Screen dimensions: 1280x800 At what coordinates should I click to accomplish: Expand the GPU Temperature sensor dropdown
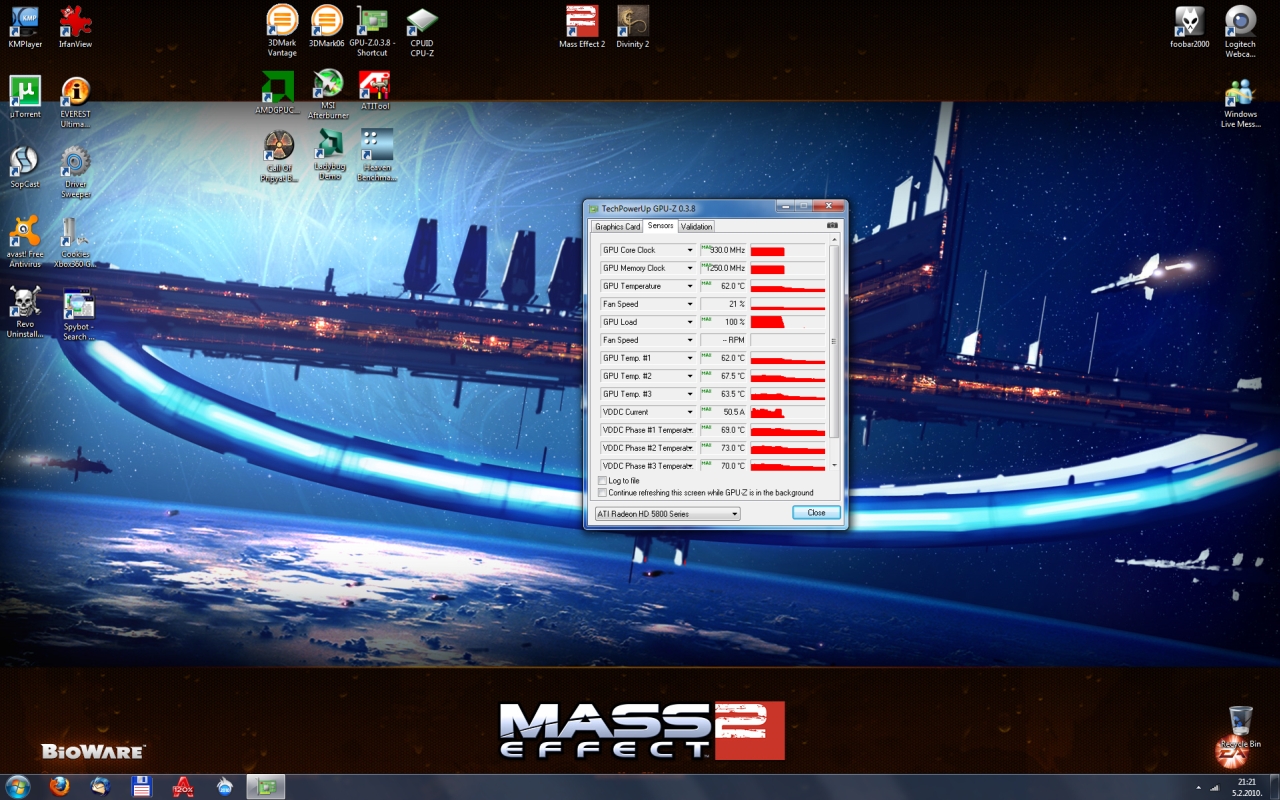click(x=689, y=286)
